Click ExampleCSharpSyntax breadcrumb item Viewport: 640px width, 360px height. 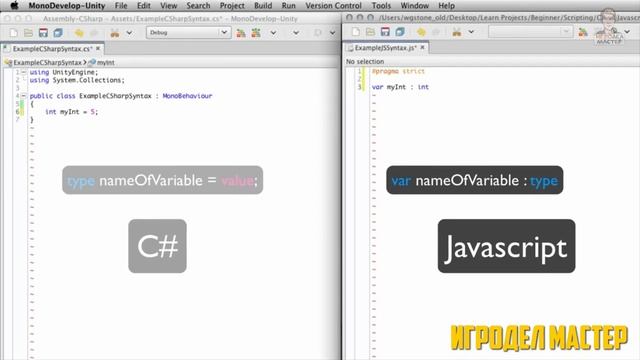(47, 62)
